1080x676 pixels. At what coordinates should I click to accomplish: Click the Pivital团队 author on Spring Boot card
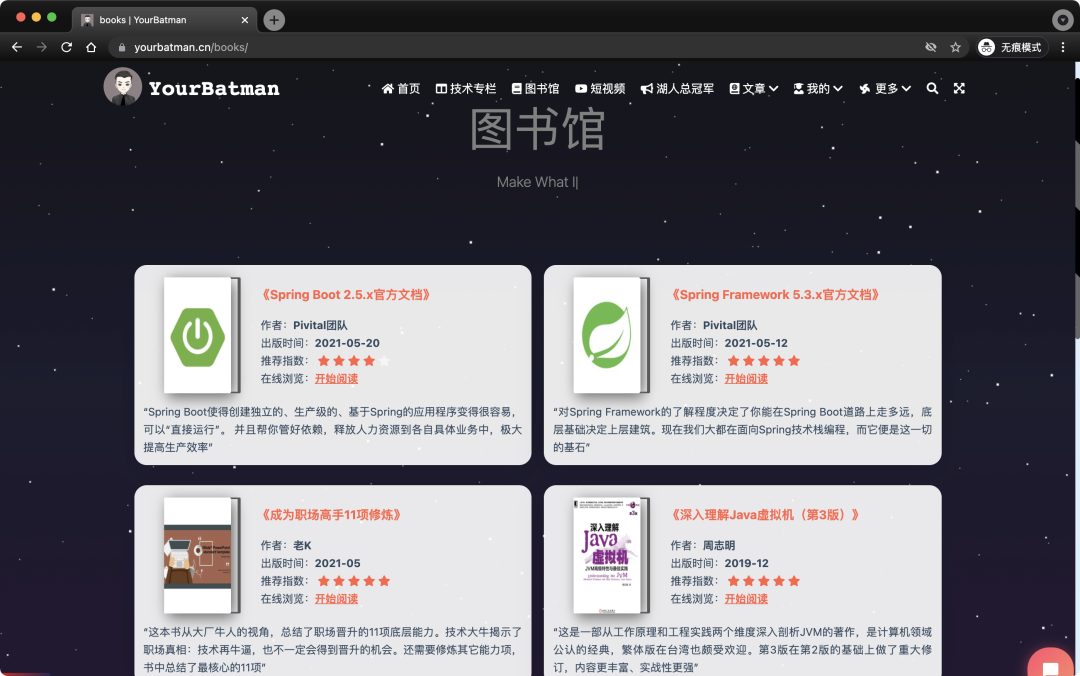click(320, 325)
